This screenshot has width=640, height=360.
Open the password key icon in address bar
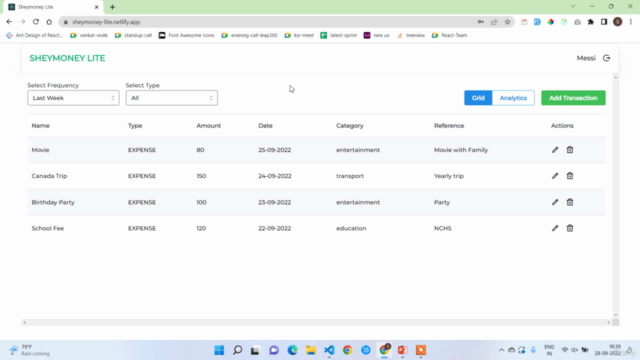[481, 22]
